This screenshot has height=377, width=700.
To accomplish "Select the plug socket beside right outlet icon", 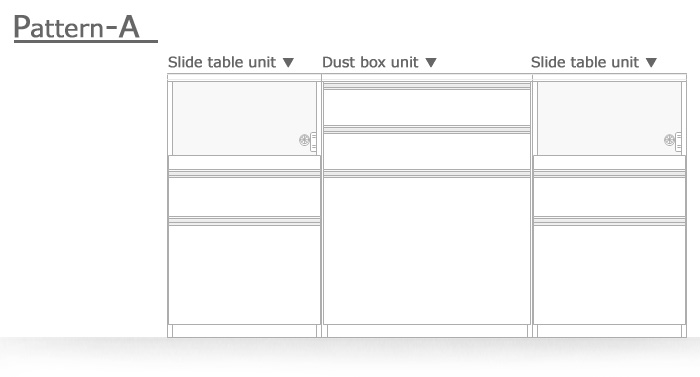I will click(679, 142).
